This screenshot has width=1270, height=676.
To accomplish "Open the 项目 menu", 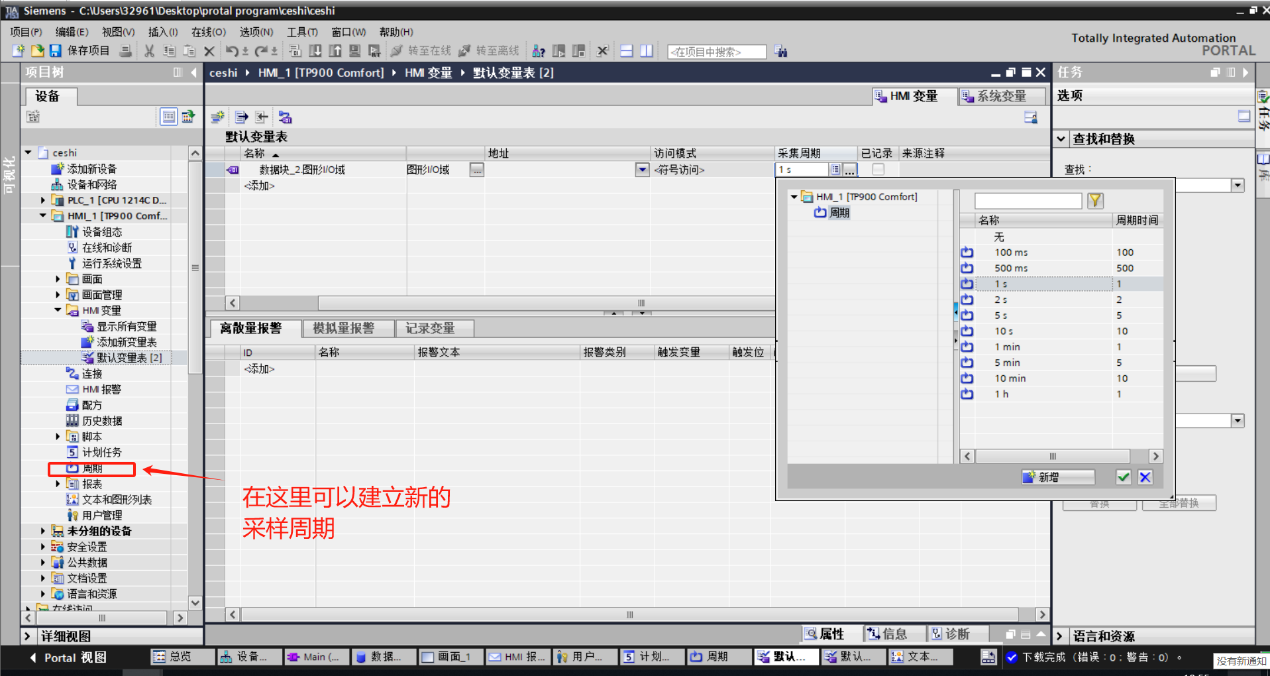I will pyautogui.click(x=26, y=32).
